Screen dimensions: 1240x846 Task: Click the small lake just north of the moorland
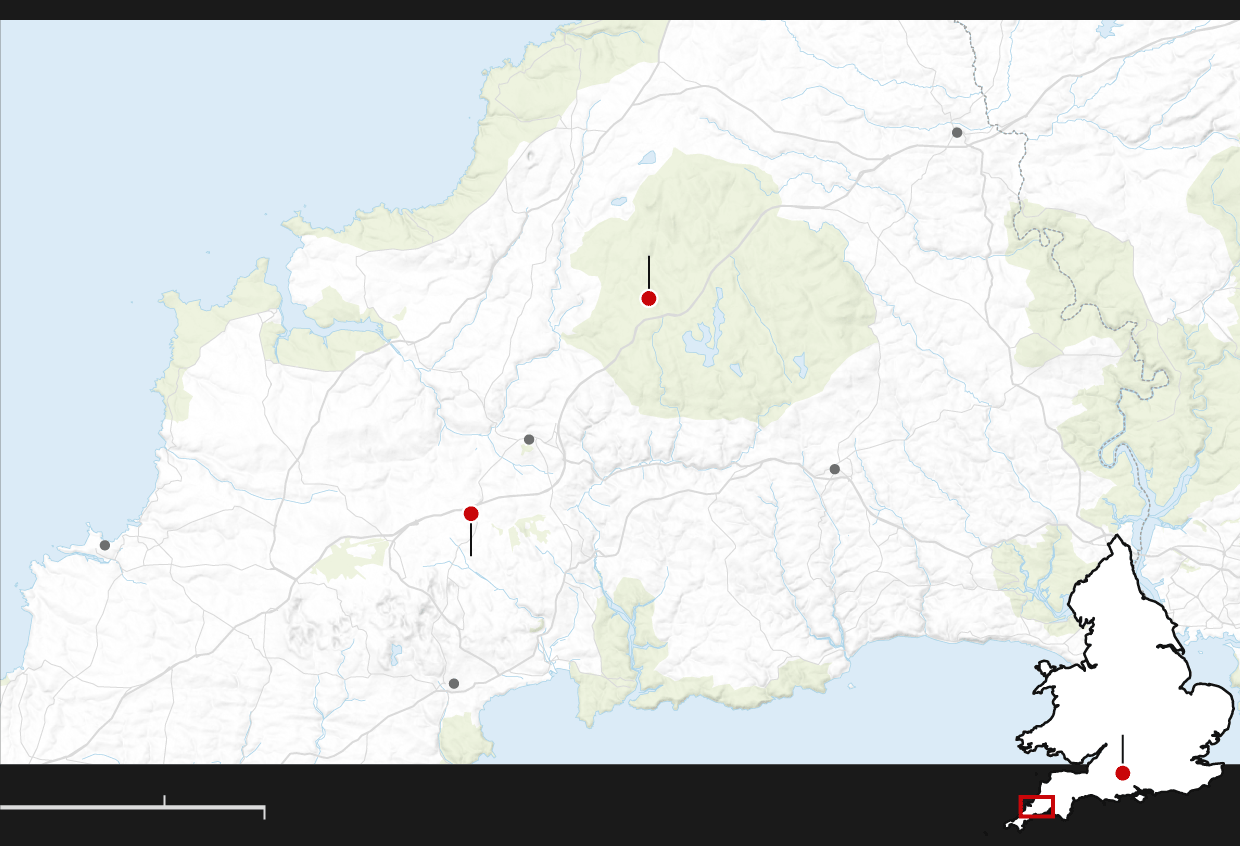click(x=648, y=157)
